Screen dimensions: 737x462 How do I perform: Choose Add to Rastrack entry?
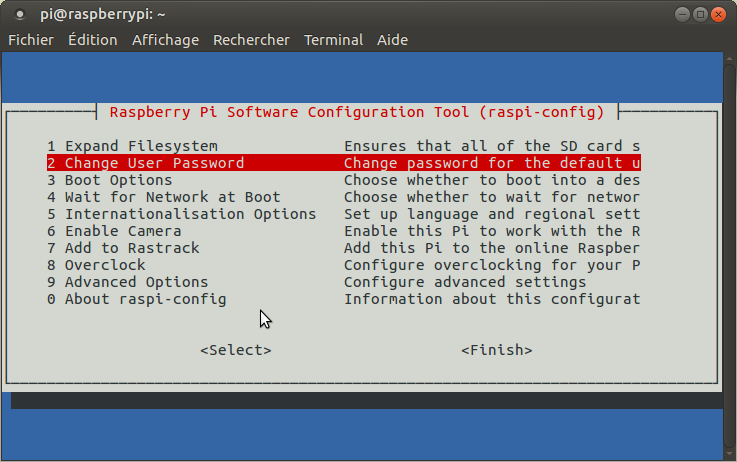[123, 248]
